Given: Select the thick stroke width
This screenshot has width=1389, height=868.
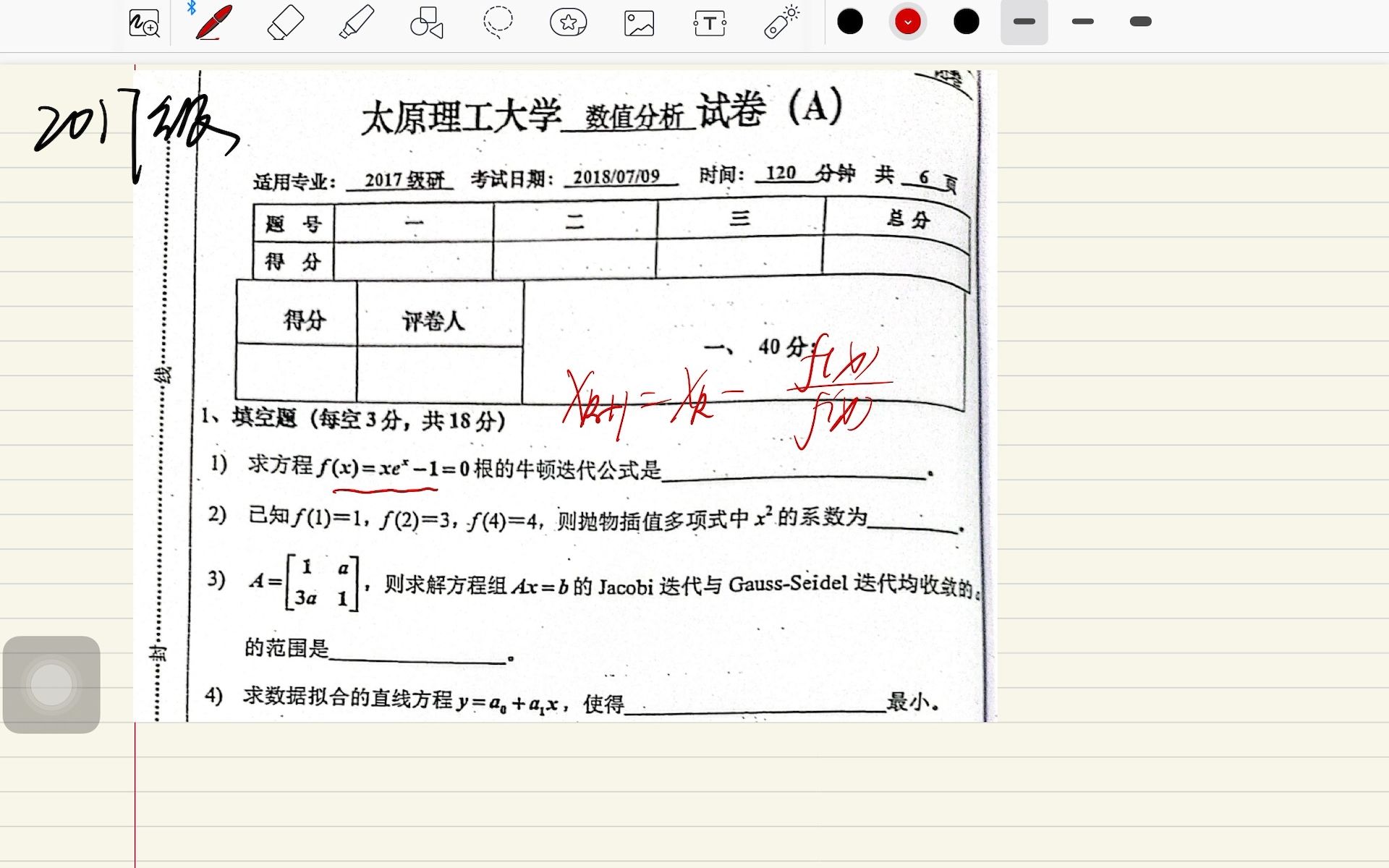Looking at the screenshot, I should pos(1141,22).
